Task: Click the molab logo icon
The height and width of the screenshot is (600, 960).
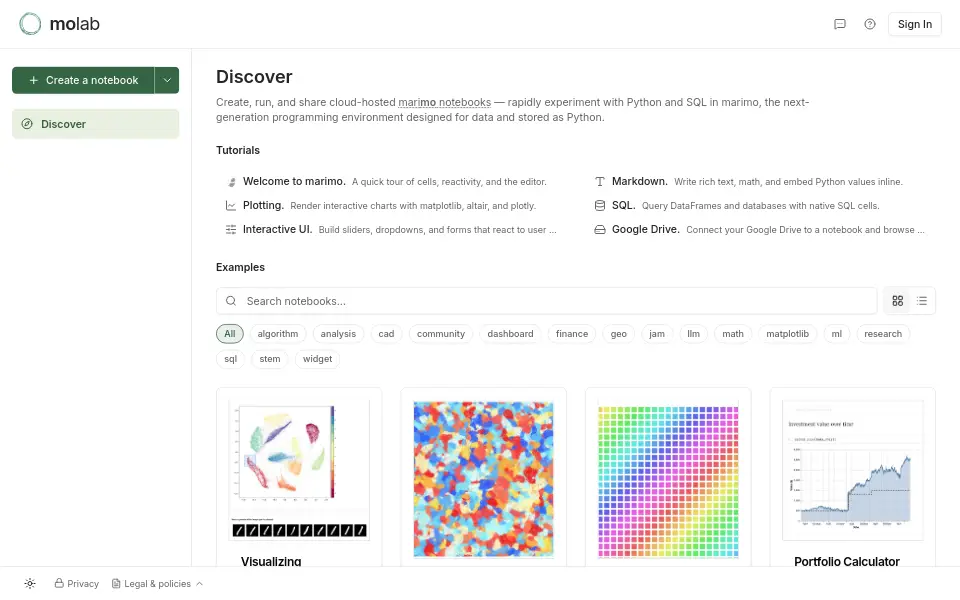Action: pos(30,24)
